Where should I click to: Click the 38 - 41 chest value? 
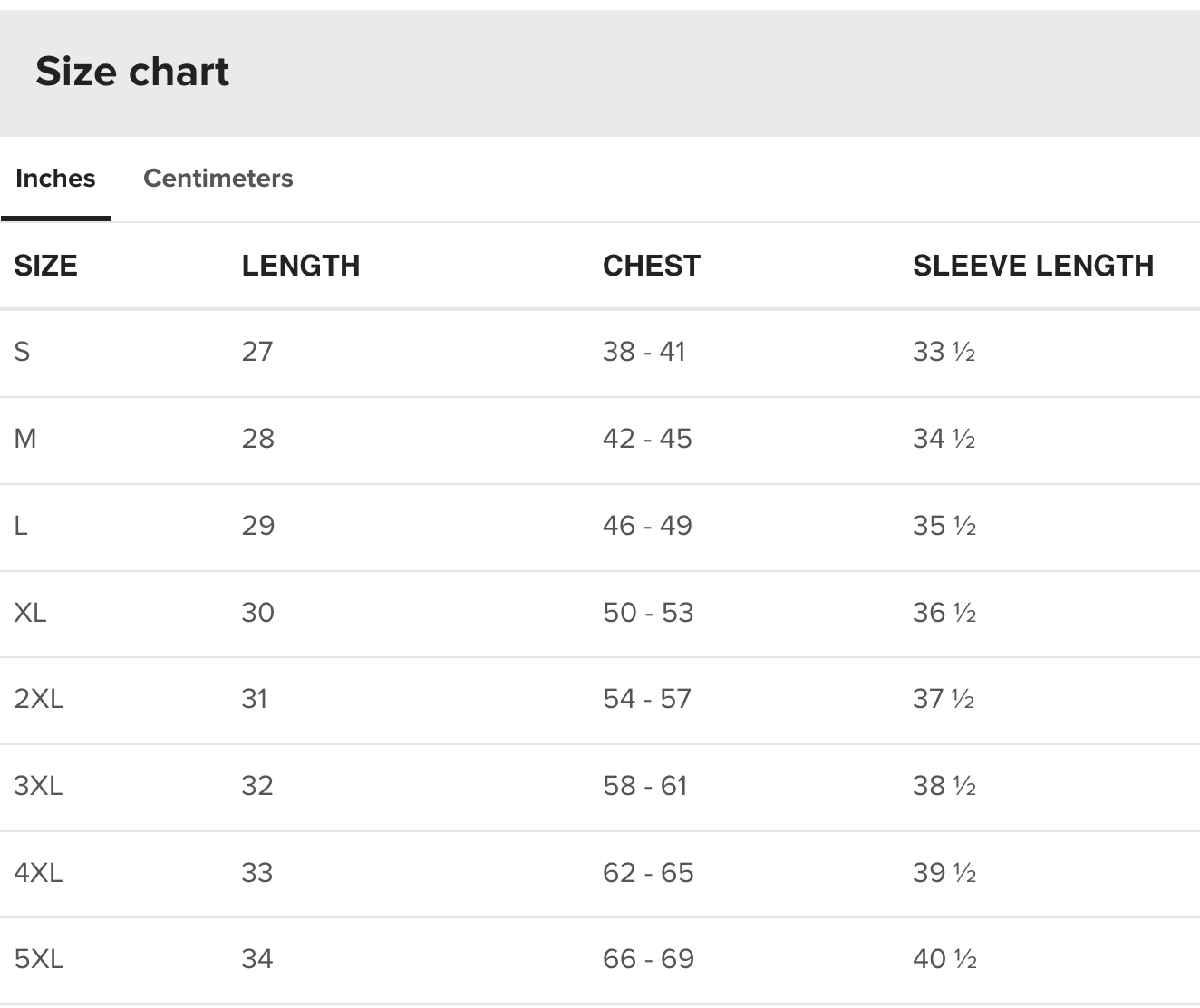click(x=644, y=352)
